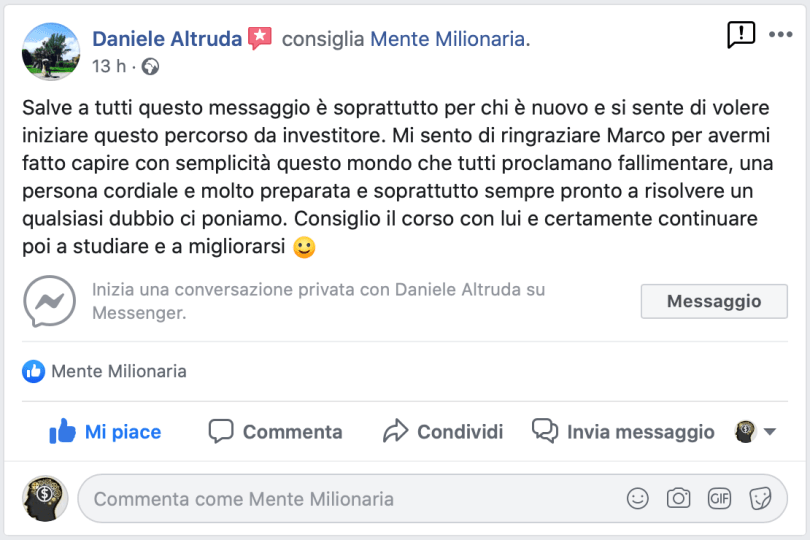Toggle Mi piace on the post

click(106, 432)
